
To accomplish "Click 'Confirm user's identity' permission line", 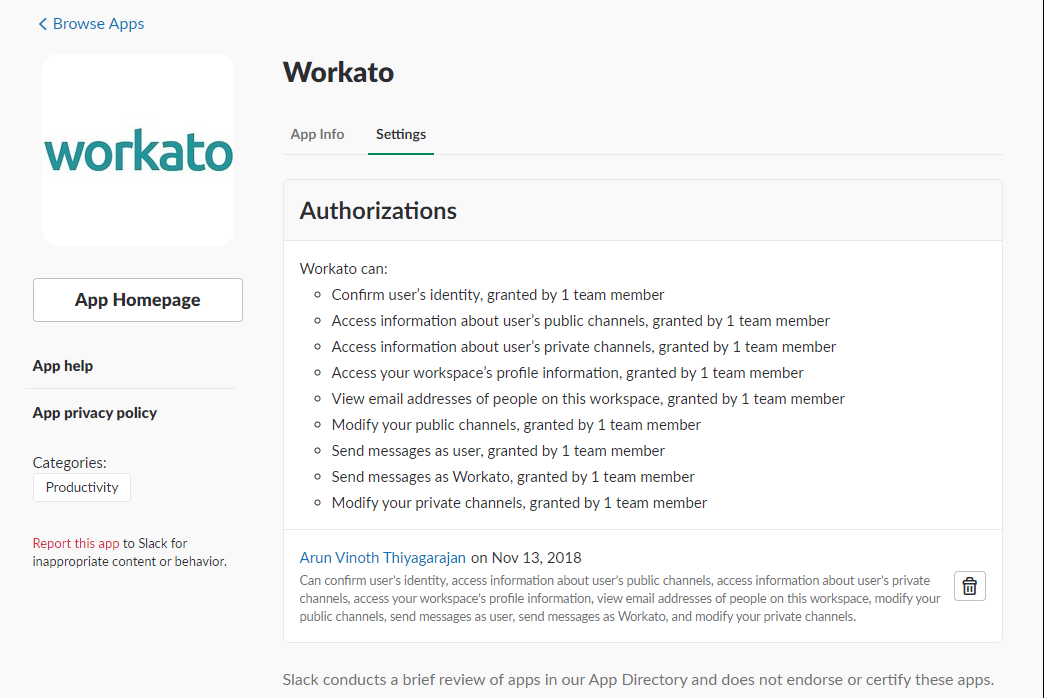I will 497,295.
